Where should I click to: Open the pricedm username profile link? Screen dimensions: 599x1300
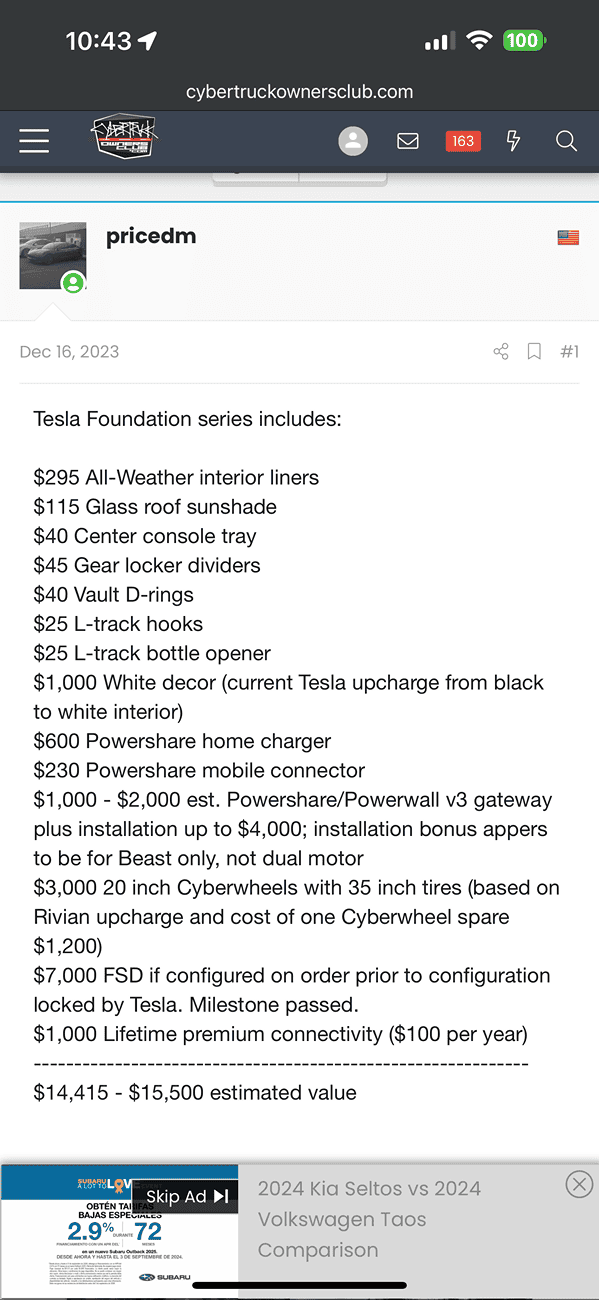(151, 236)
